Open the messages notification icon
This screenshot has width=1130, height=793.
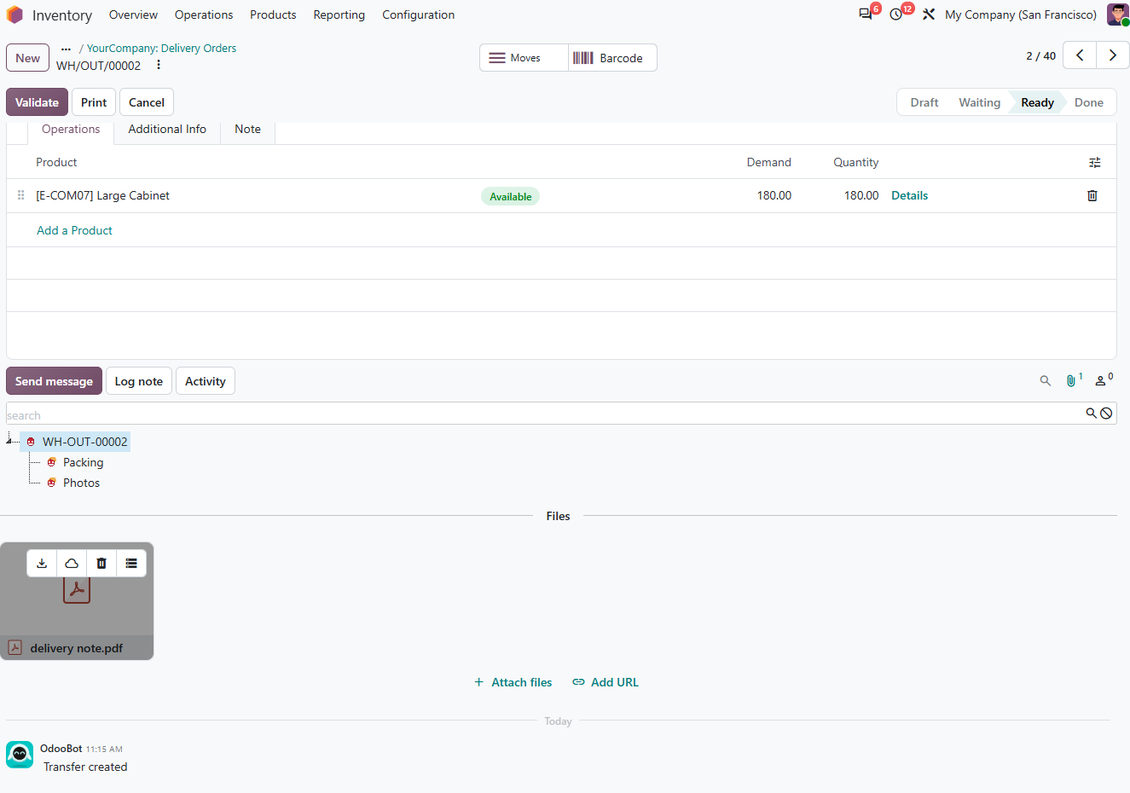(866, 14)
